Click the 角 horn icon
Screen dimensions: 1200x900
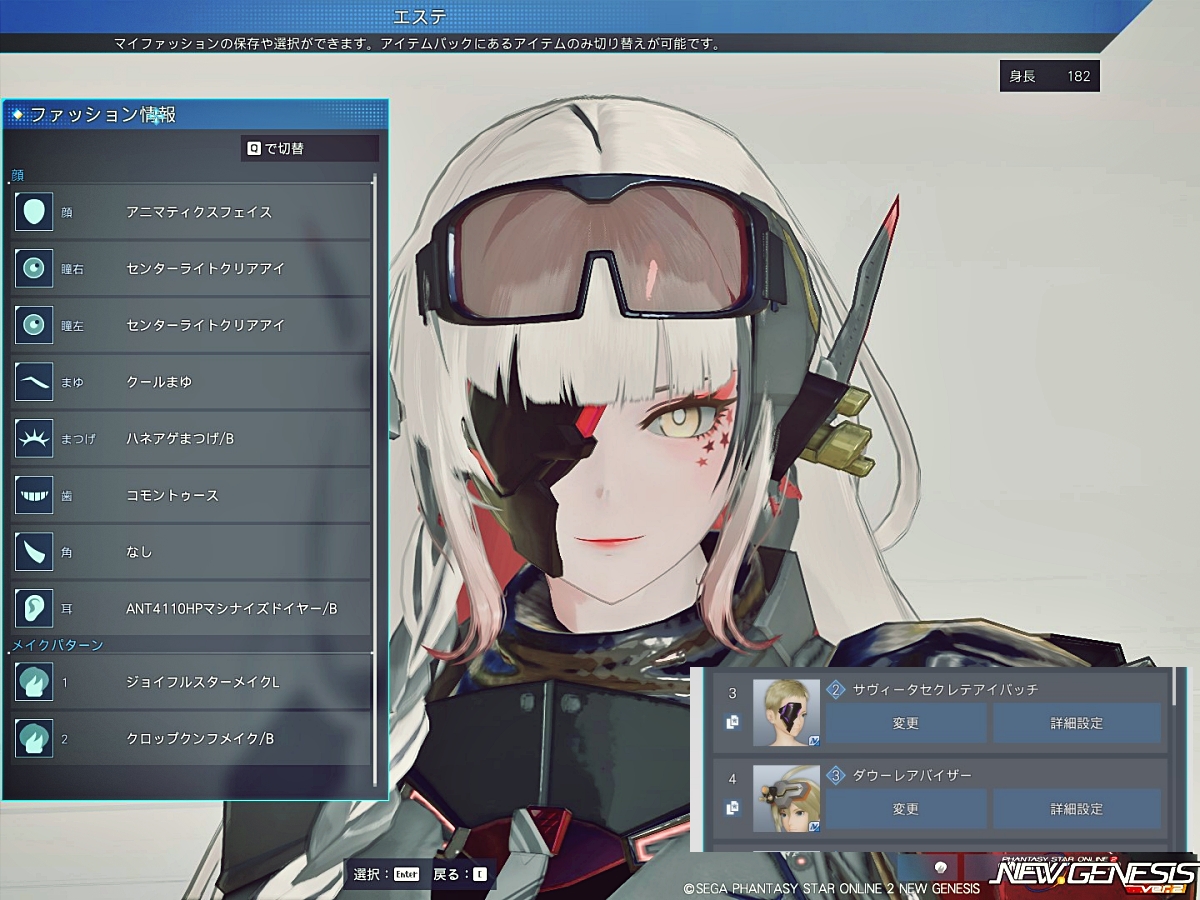pyautogui.click(x=34, y=551)
